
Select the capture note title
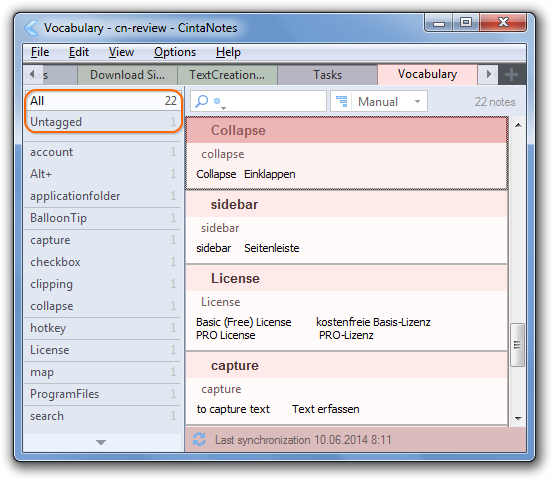coord(235,366)
